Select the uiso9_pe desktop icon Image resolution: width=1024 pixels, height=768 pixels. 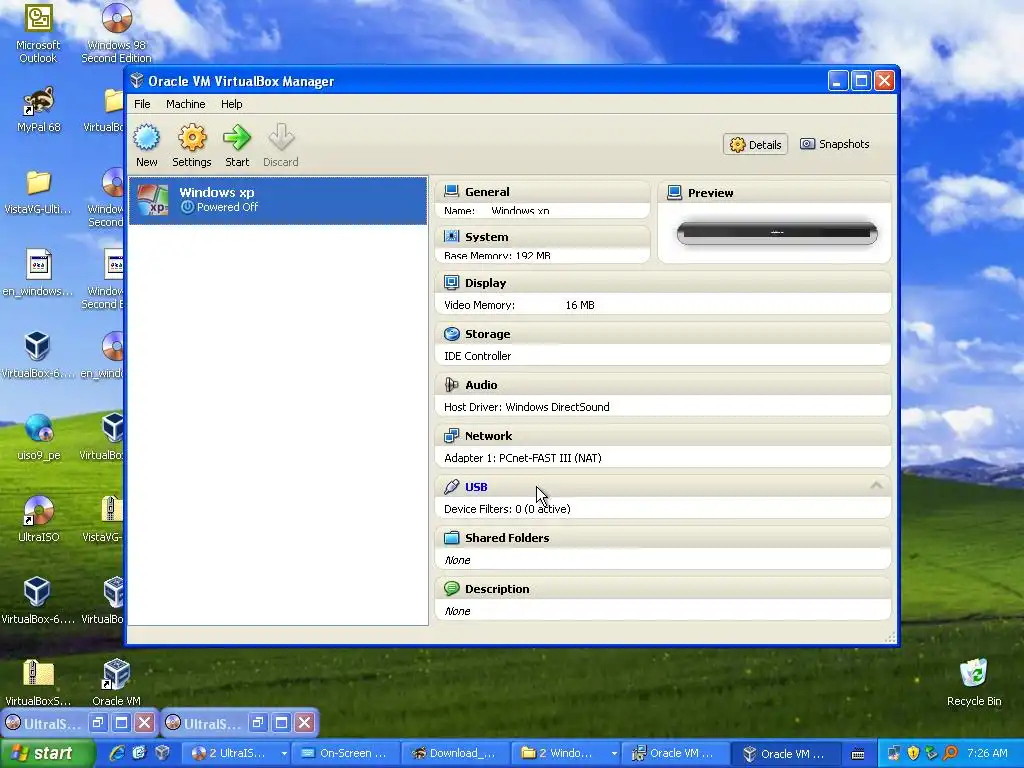(x=38, y=429)
